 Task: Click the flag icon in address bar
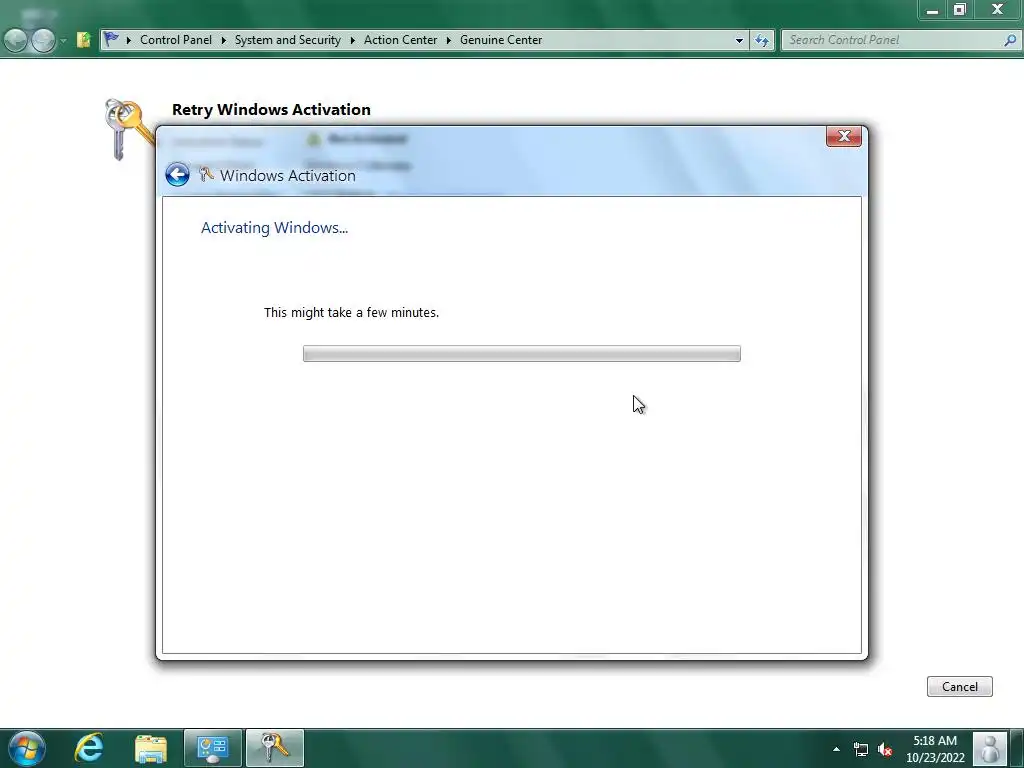(x=112, y=39)
